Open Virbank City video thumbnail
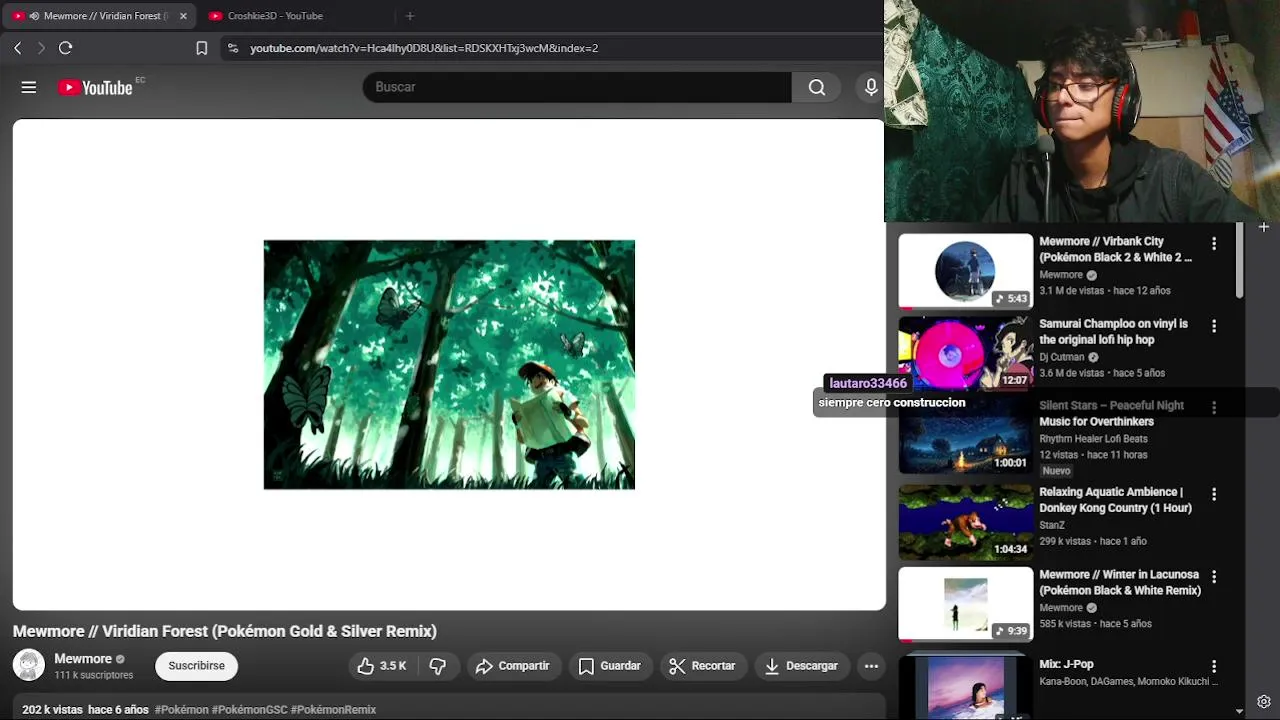This screenshot has height=720, width=1280. pos(965,271)
